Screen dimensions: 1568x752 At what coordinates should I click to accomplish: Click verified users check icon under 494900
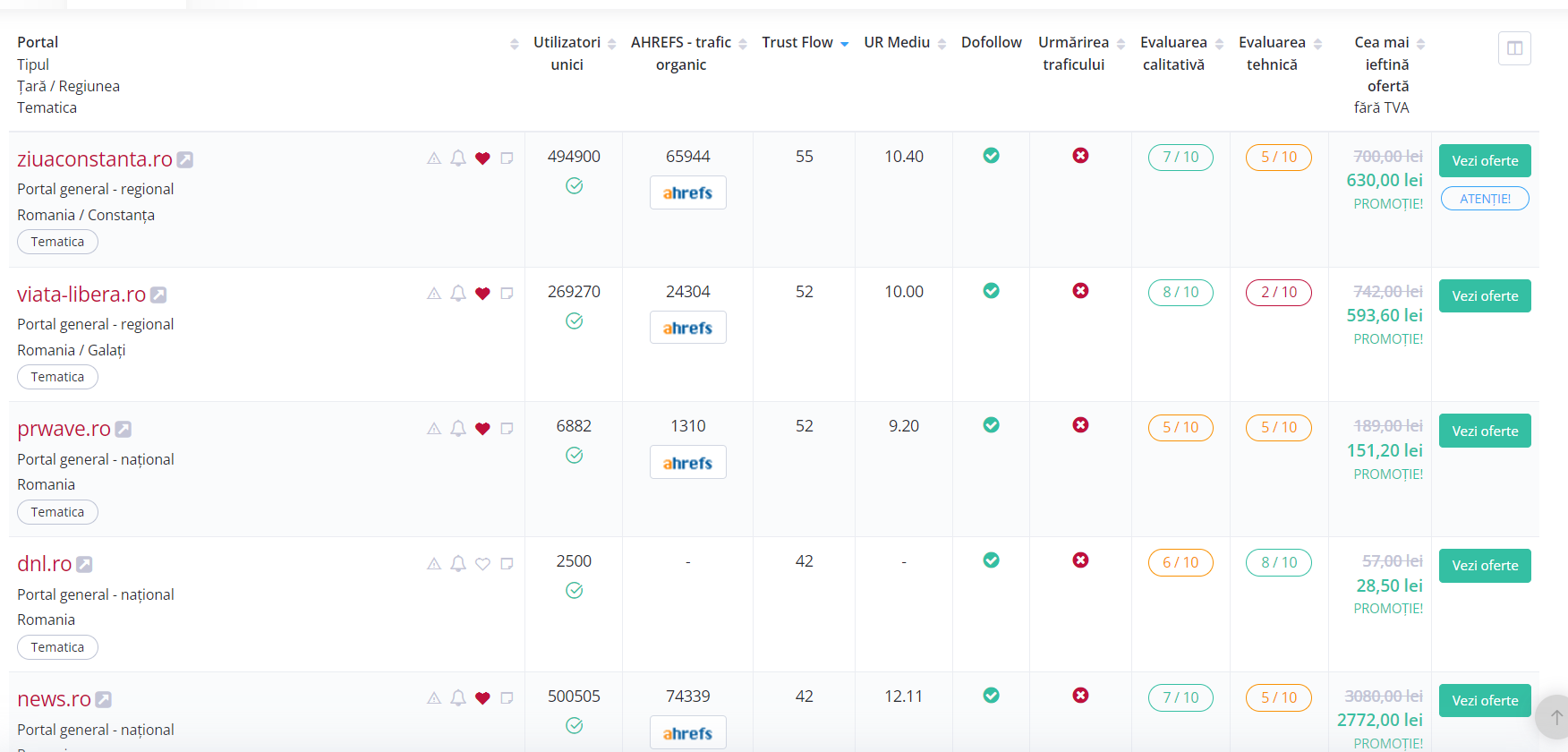coord(575,186)
